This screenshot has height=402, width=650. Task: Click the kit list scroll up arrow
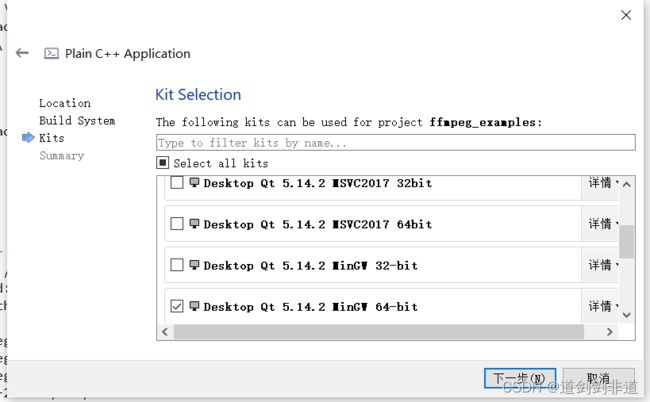[x=626, y=184]
